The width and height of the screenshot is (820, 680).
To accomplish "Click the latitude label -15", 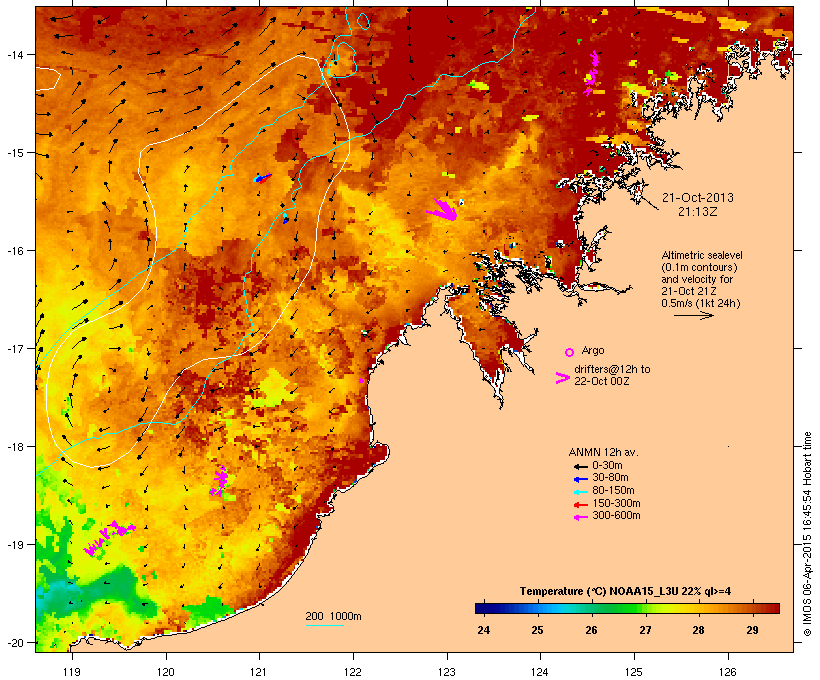I will 14,153.
